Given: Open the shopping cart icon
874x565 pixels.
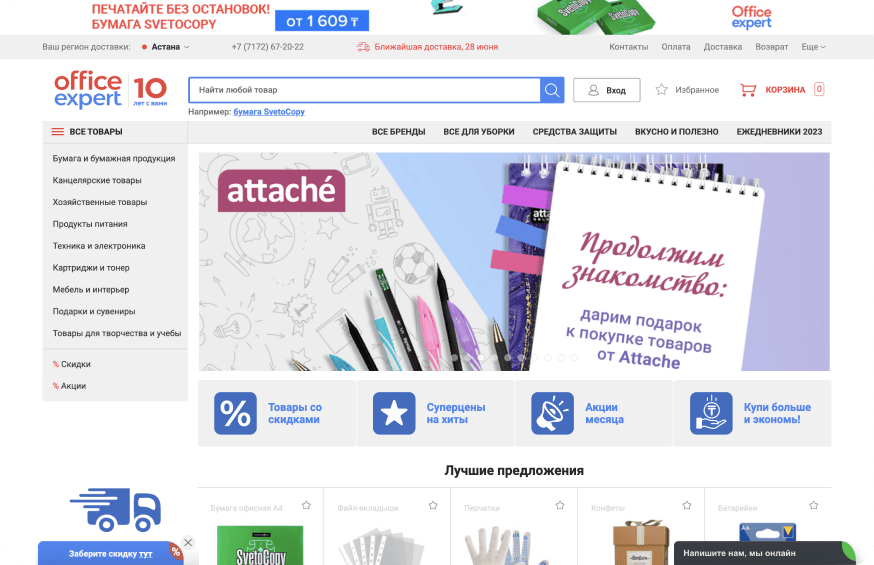Looking at the screenshot, I should [x=747, y=90].
